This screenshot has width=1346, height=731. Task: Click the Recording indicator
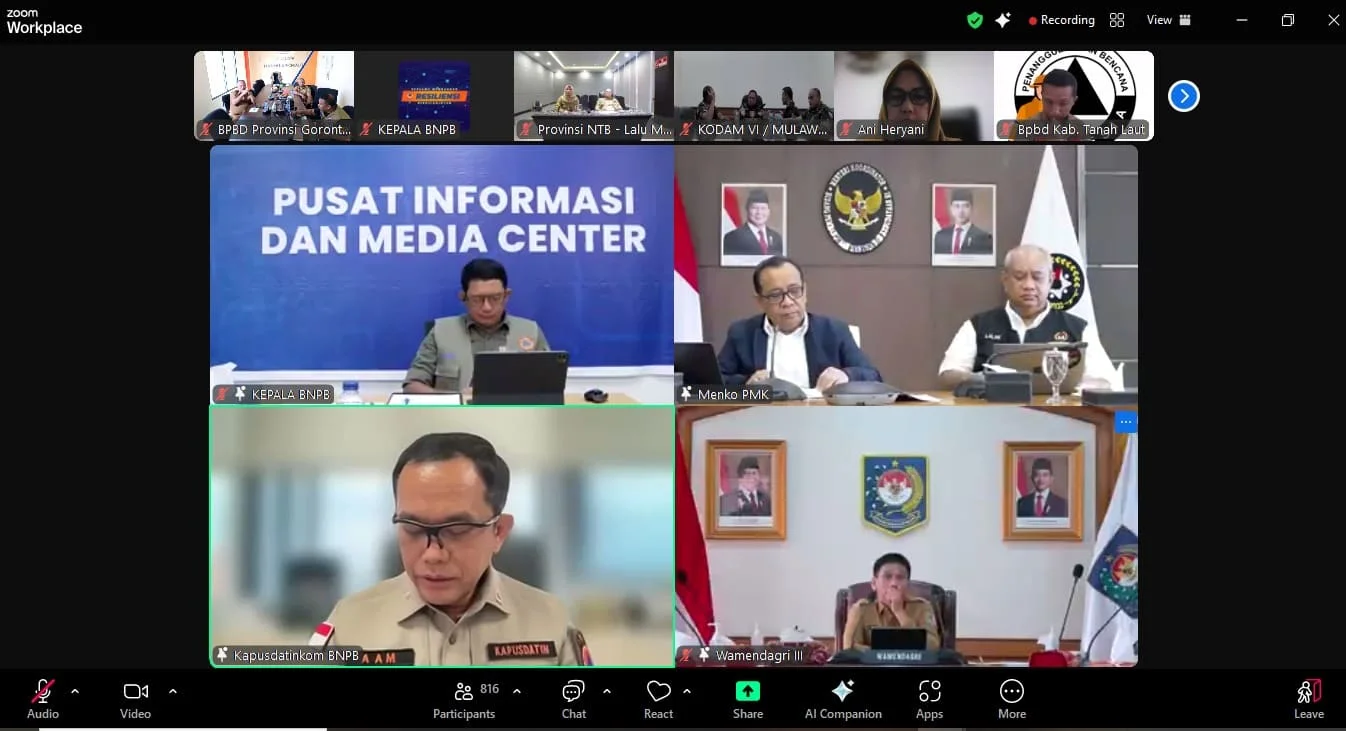1061,20
